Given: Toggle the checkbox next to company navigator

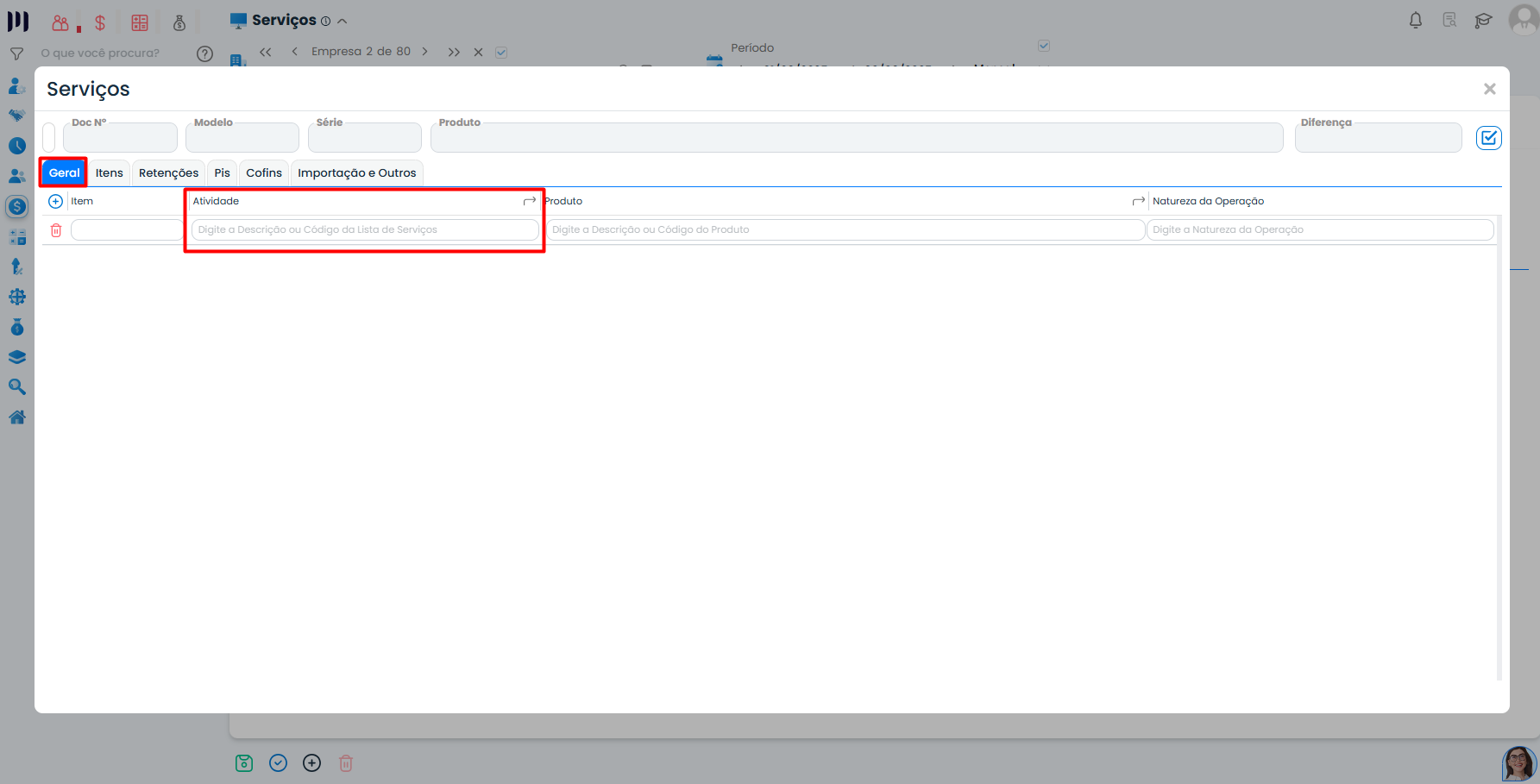Looking at the screenshot, I should (501, 53).
